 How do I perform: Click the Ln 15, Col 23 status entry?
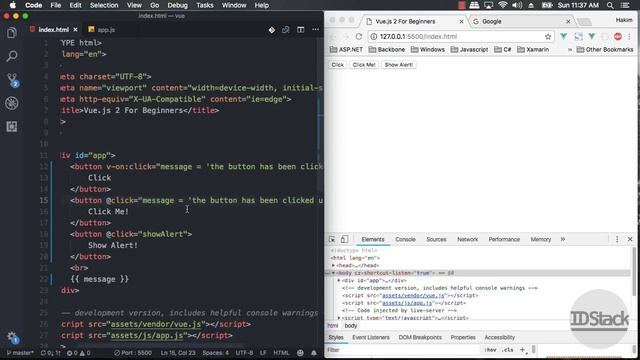pyautogui.click(x=178, y=353)
